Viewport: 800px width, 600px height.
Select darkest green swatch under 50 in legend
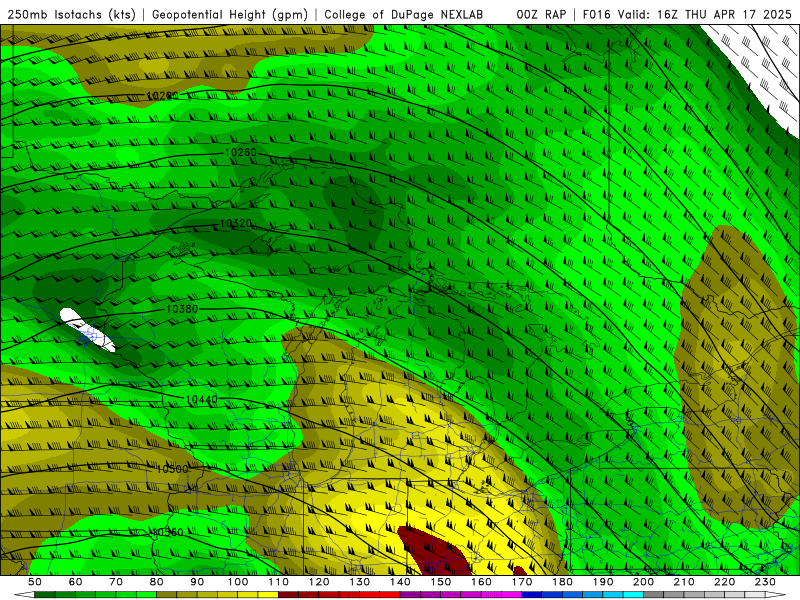45,595
